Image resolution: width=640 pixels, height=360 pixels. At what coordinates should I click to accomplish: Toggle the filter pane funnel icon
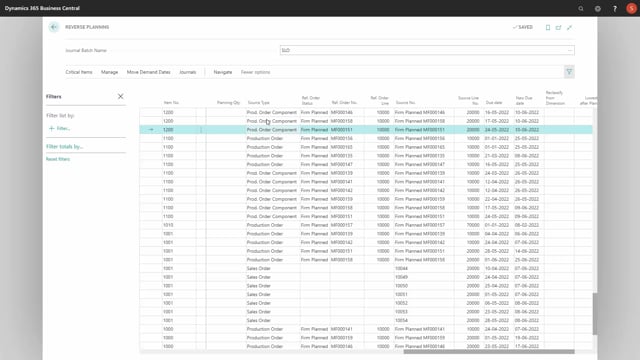569,72
